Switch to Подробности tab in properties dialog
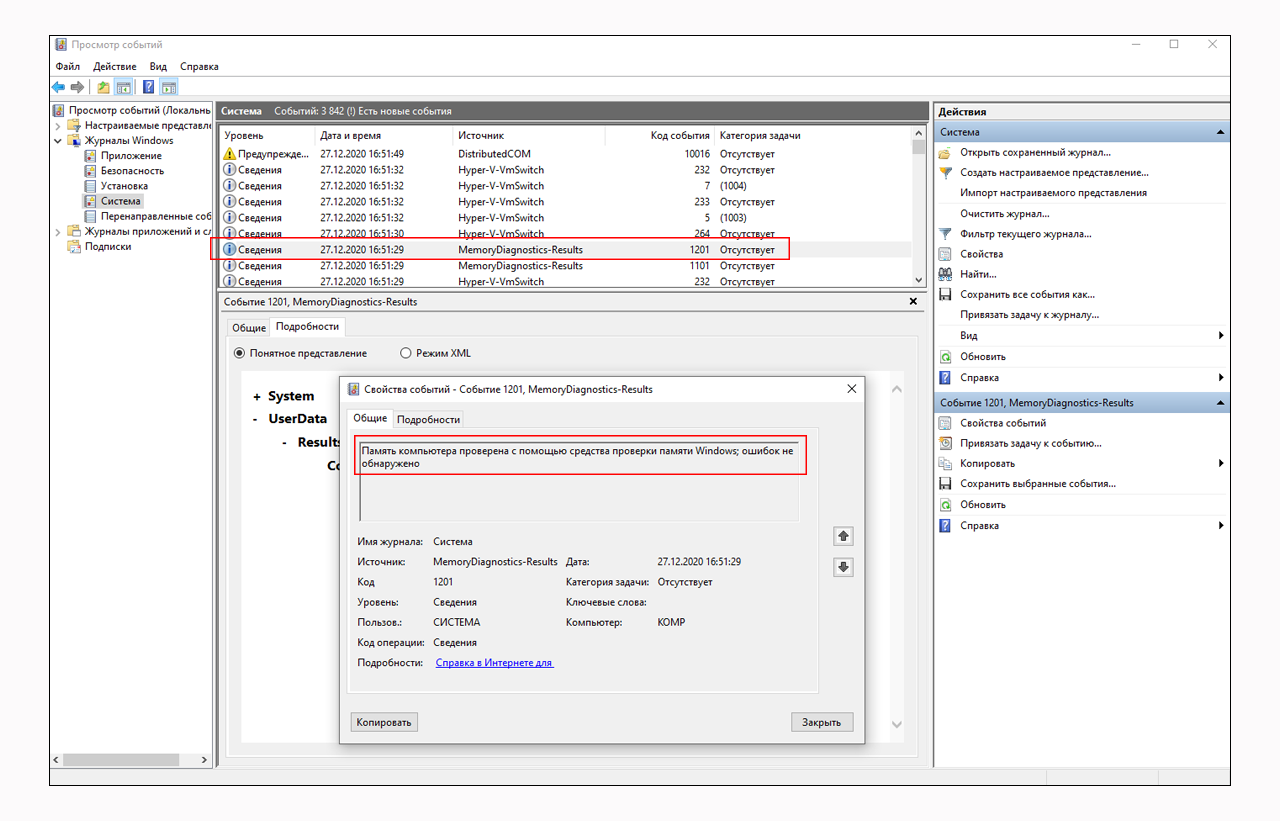Image resolution: width=1280 pixels, height=821 pixels. click(428, 419)
